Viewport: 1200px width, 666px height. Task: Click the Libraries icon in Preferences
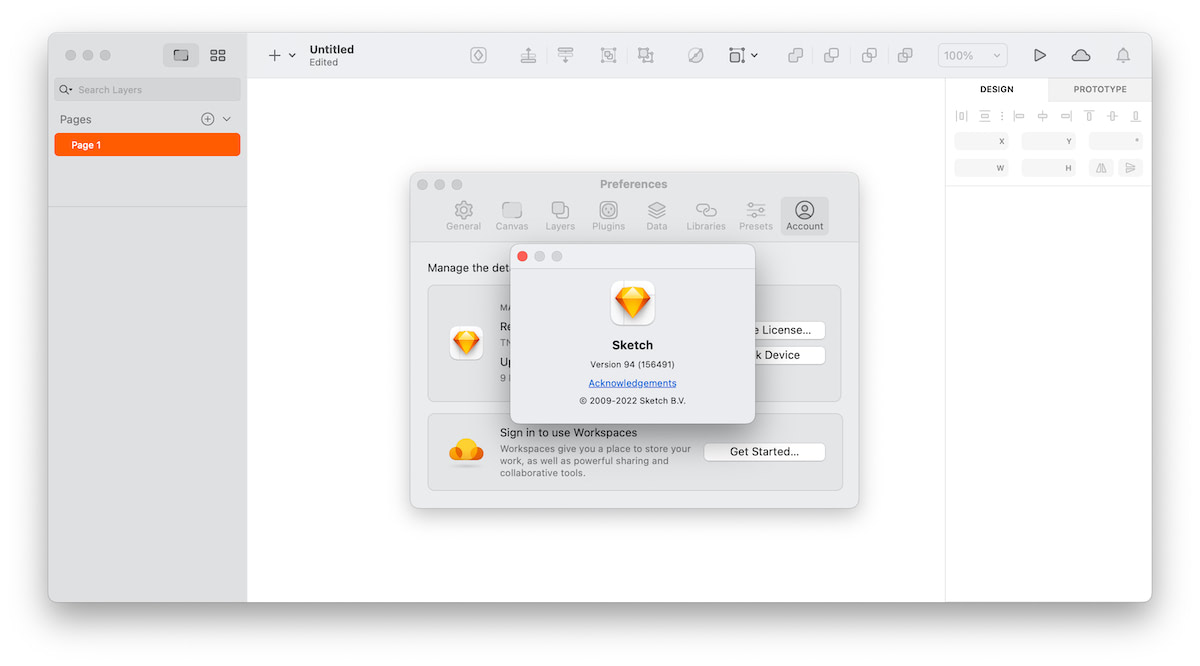tap(706, 215)
